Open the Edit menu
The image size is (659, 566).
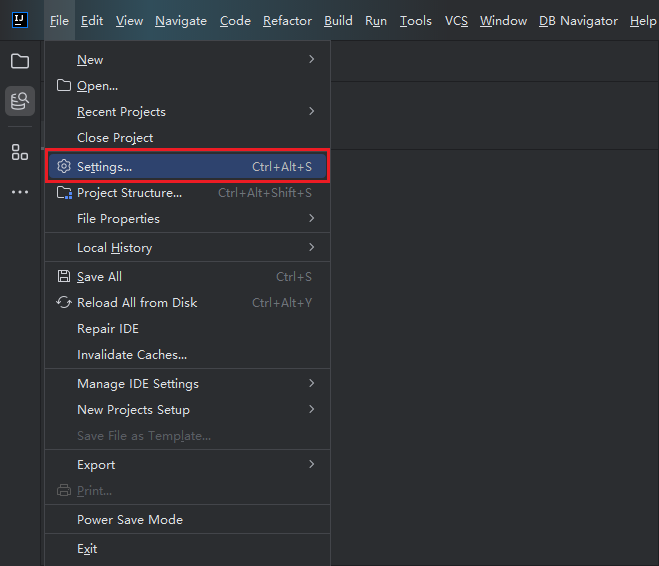pos(92,21)
